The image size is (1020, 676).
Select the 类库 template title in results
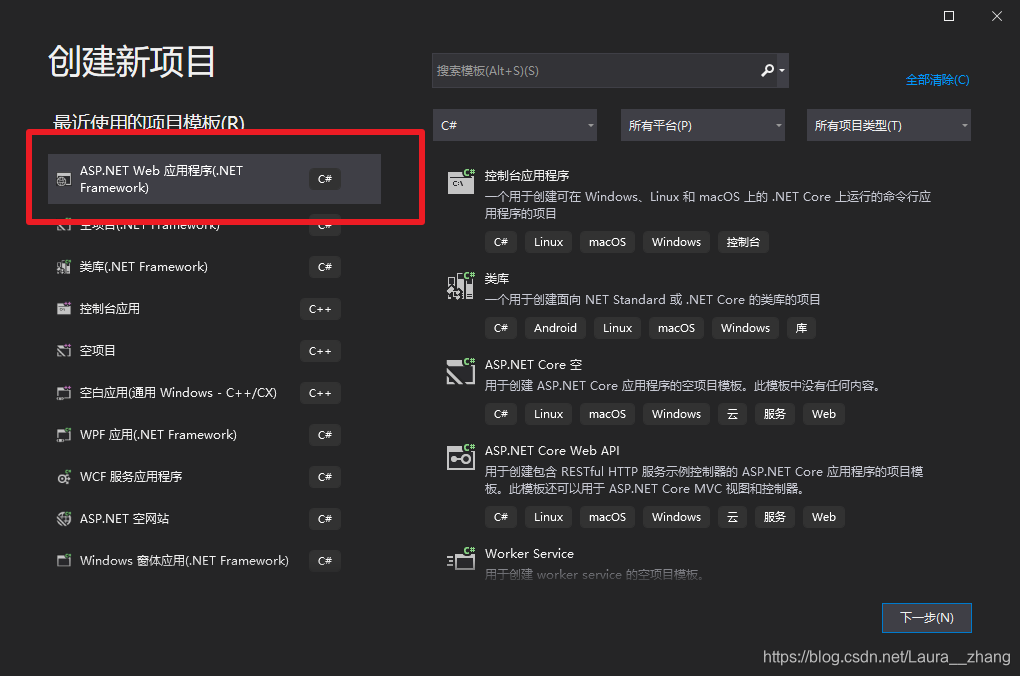coord(497,278)
